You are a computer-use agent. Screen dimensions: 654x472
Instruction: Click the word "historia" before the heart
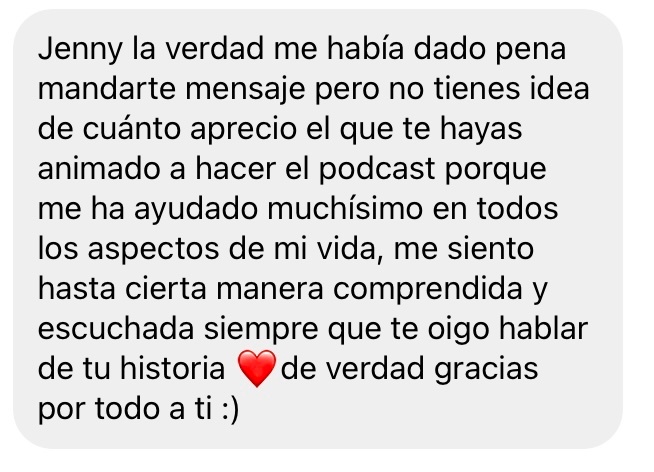pos(173,368)
